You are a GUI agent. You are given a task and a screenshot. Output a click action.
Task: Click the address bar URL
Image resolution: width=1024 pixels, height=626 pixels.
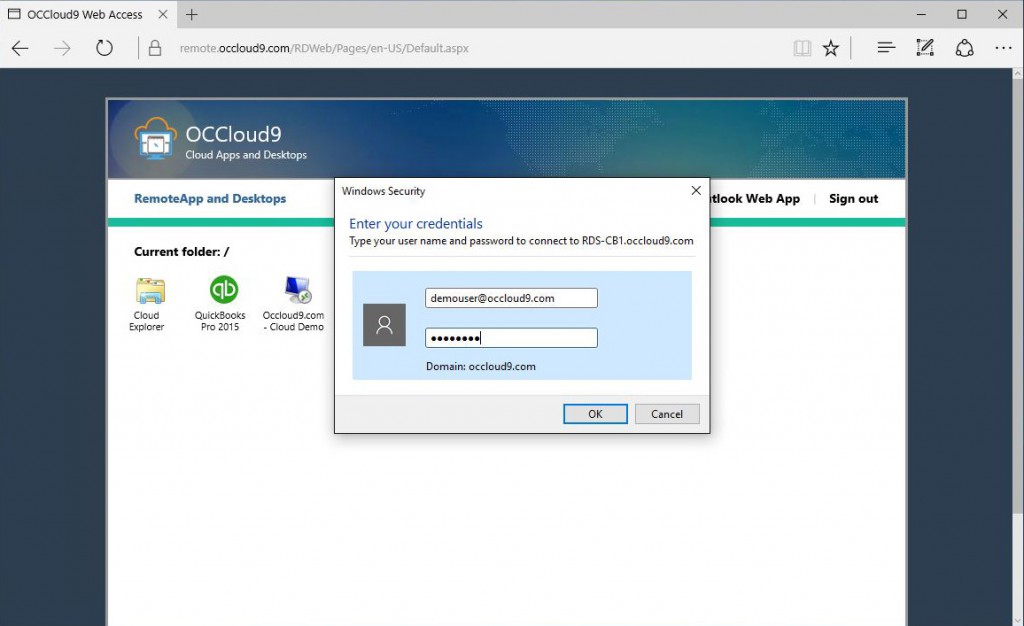click(325, 48)
